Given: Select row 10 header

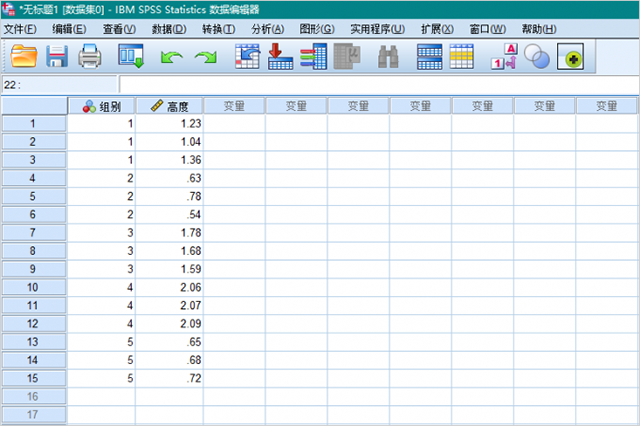Looking at the screenshot, I should click(34, 287).
